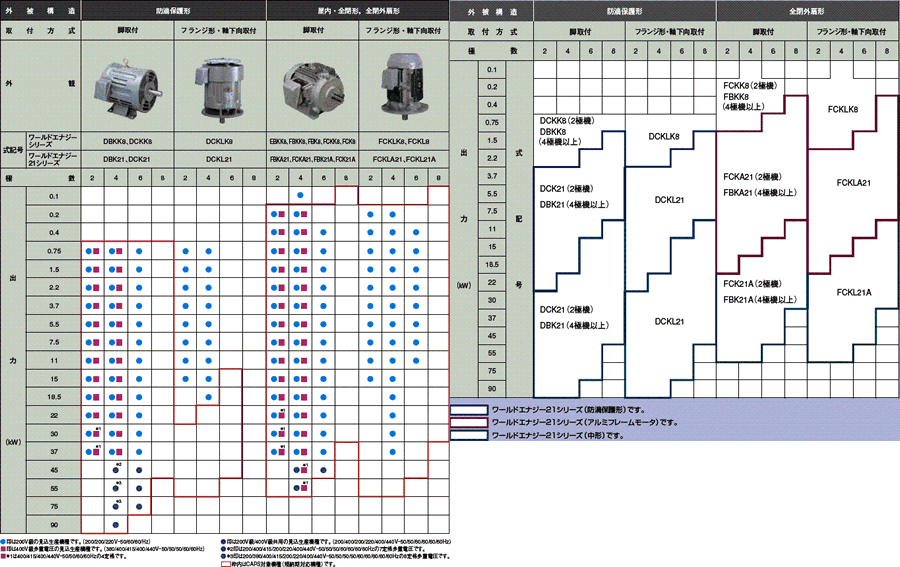This screenshot has width=900, height=567.
Task: Click the FCKLA21, FCKL21A model code cell
Action: pos(406,158)
